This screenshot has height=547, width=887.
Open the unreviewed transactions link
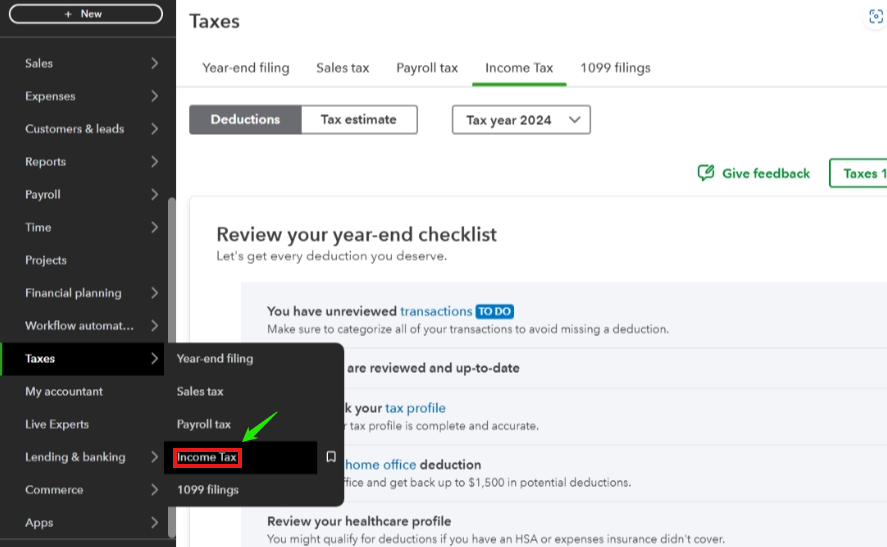coord(436,311)
